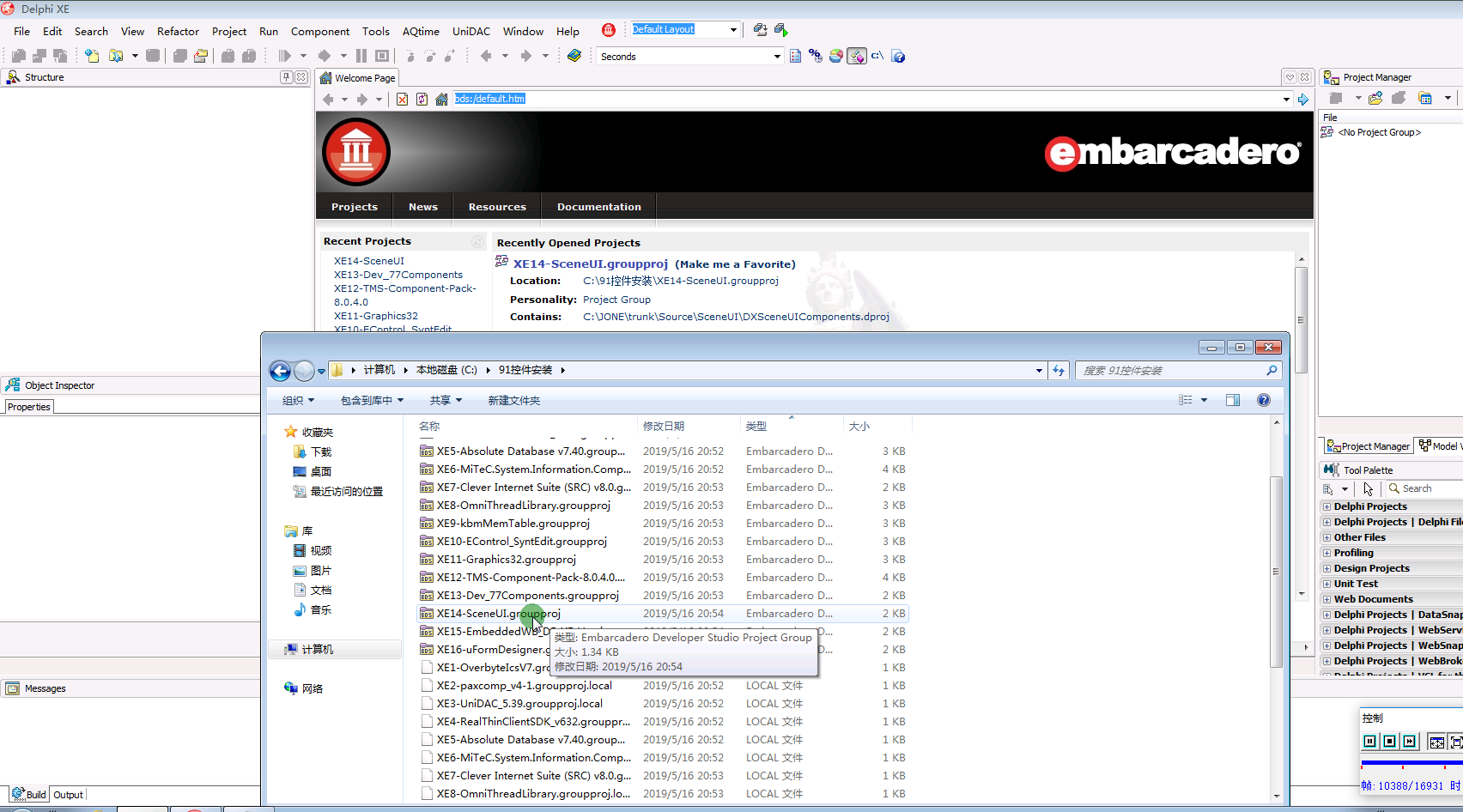Click the AQtime document icon after Seconds
This screenshot has width=1463, height=812.
point(795,56)
